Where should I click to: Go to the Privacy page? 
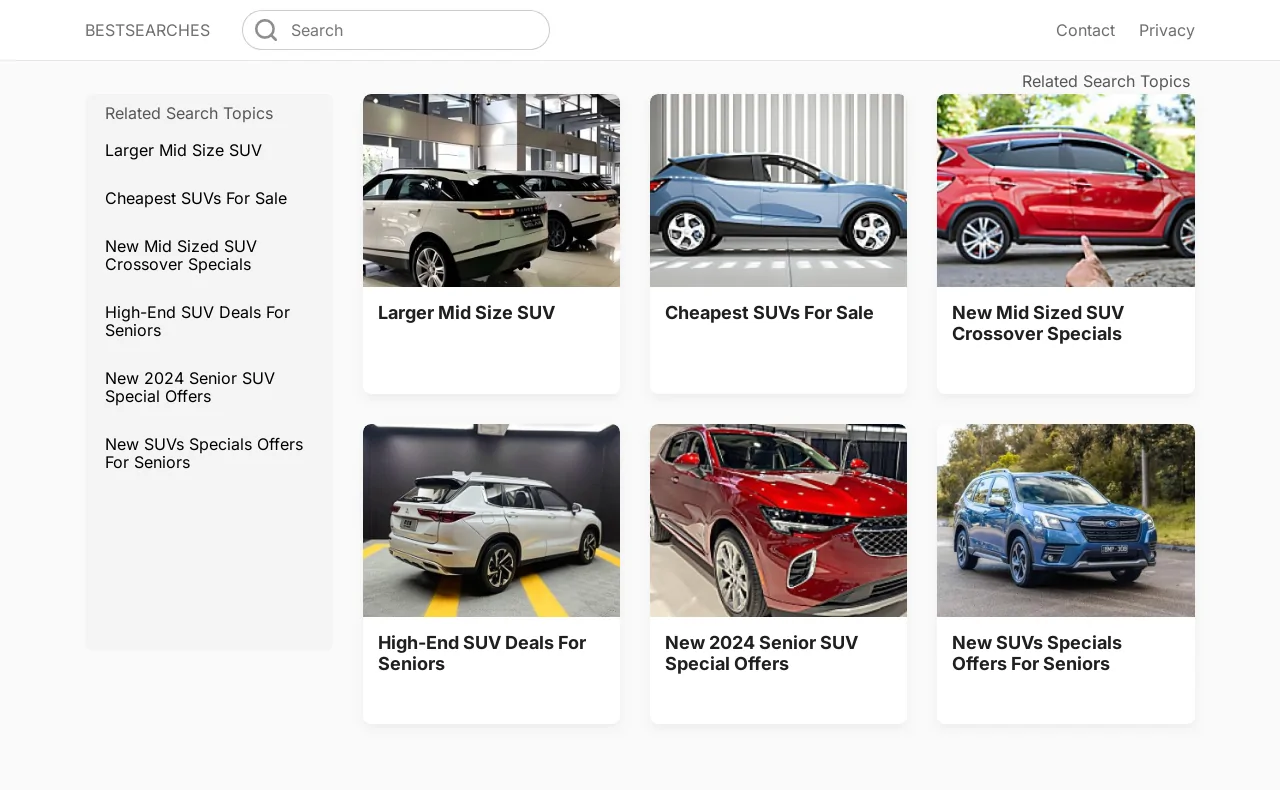tap(1166, 30)
